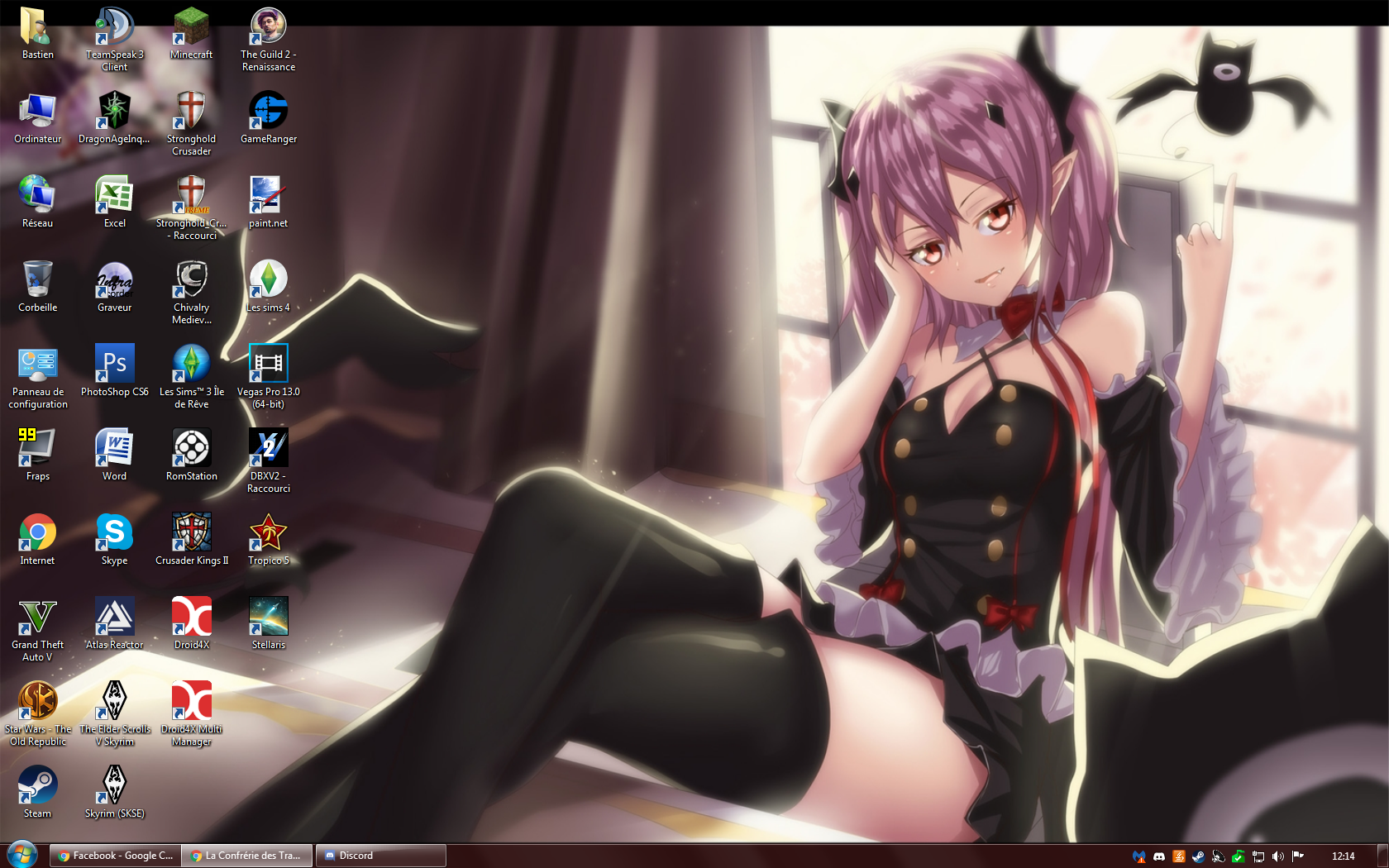Open the volume speaker tray icon

coord(1278,856)
